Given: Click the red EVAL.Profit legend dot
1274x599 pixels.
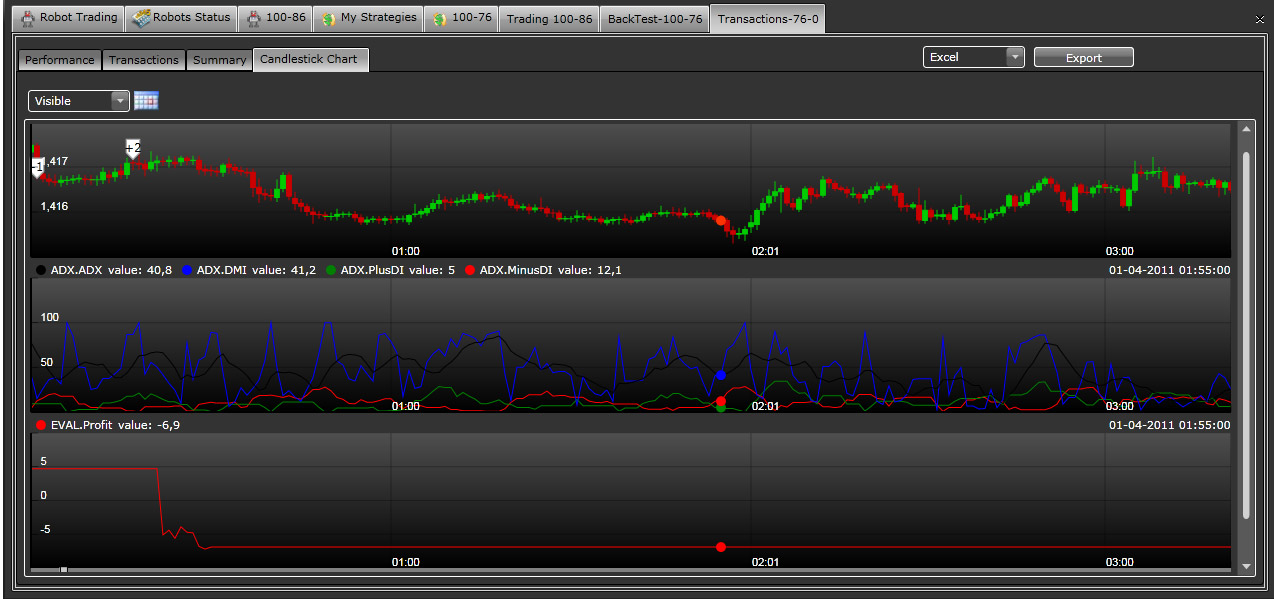Looking at the screenshot, I should [41, 425].
